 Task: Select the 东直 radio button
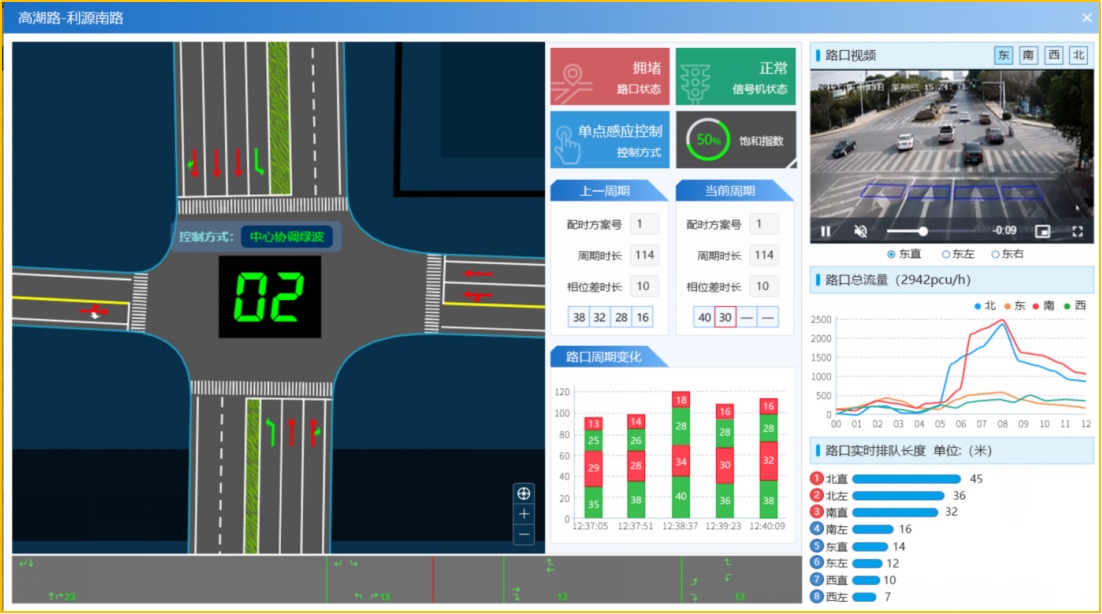tap(891, 255)
